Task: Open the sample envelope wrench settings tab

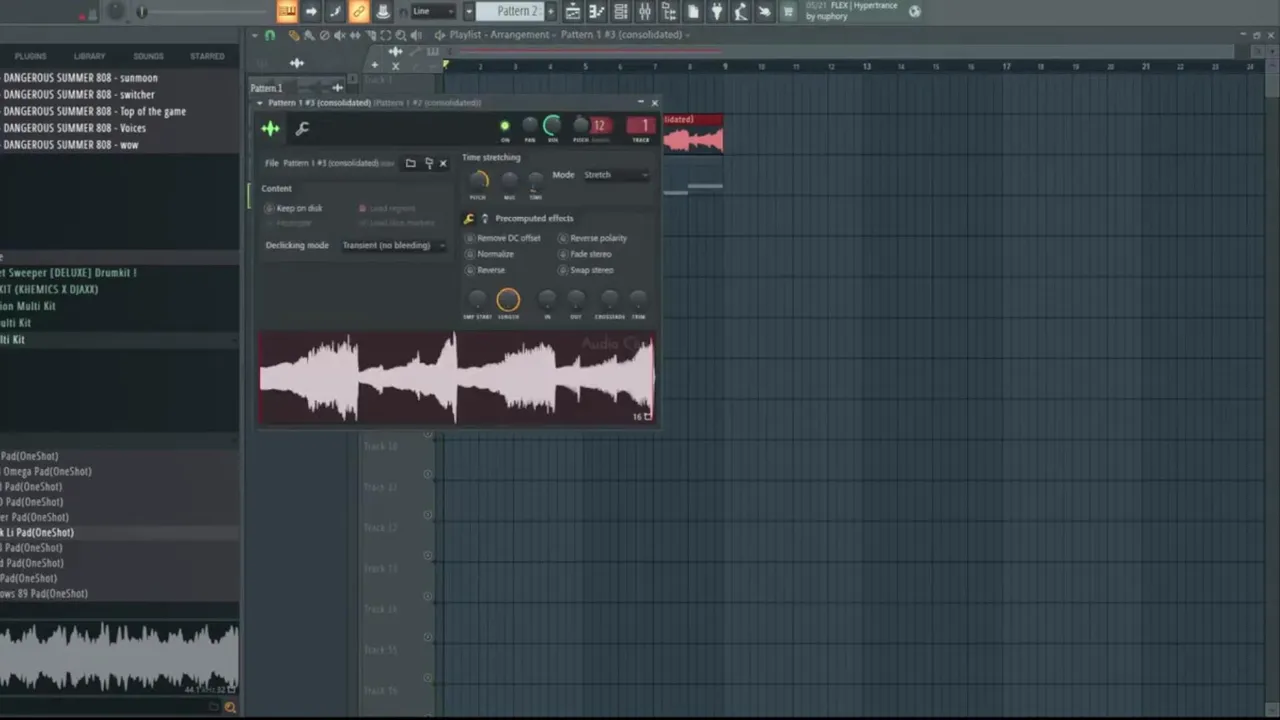Action: 302,128
